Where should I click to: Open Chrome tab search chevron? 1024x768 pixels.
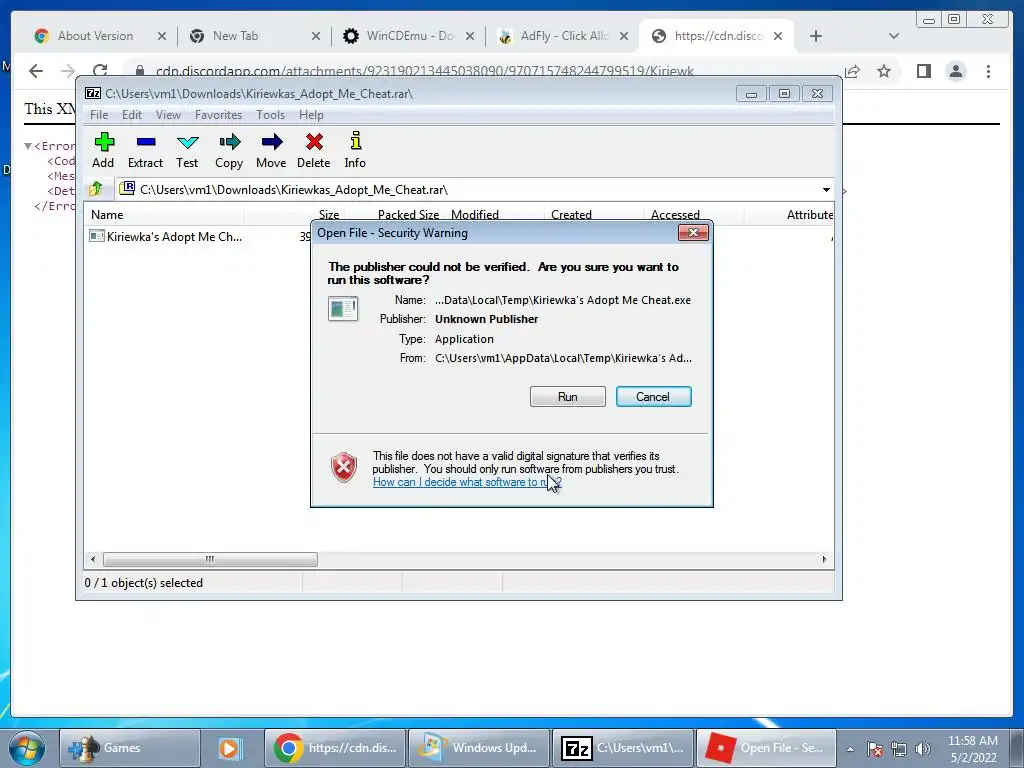pyautogui.click(x=893, y=37)
